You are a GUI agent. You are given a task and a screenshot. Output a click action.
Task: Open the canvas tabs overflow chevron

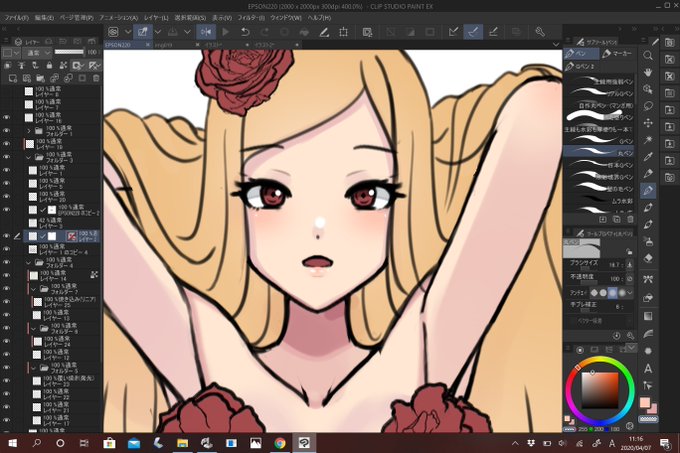[556, 44]
